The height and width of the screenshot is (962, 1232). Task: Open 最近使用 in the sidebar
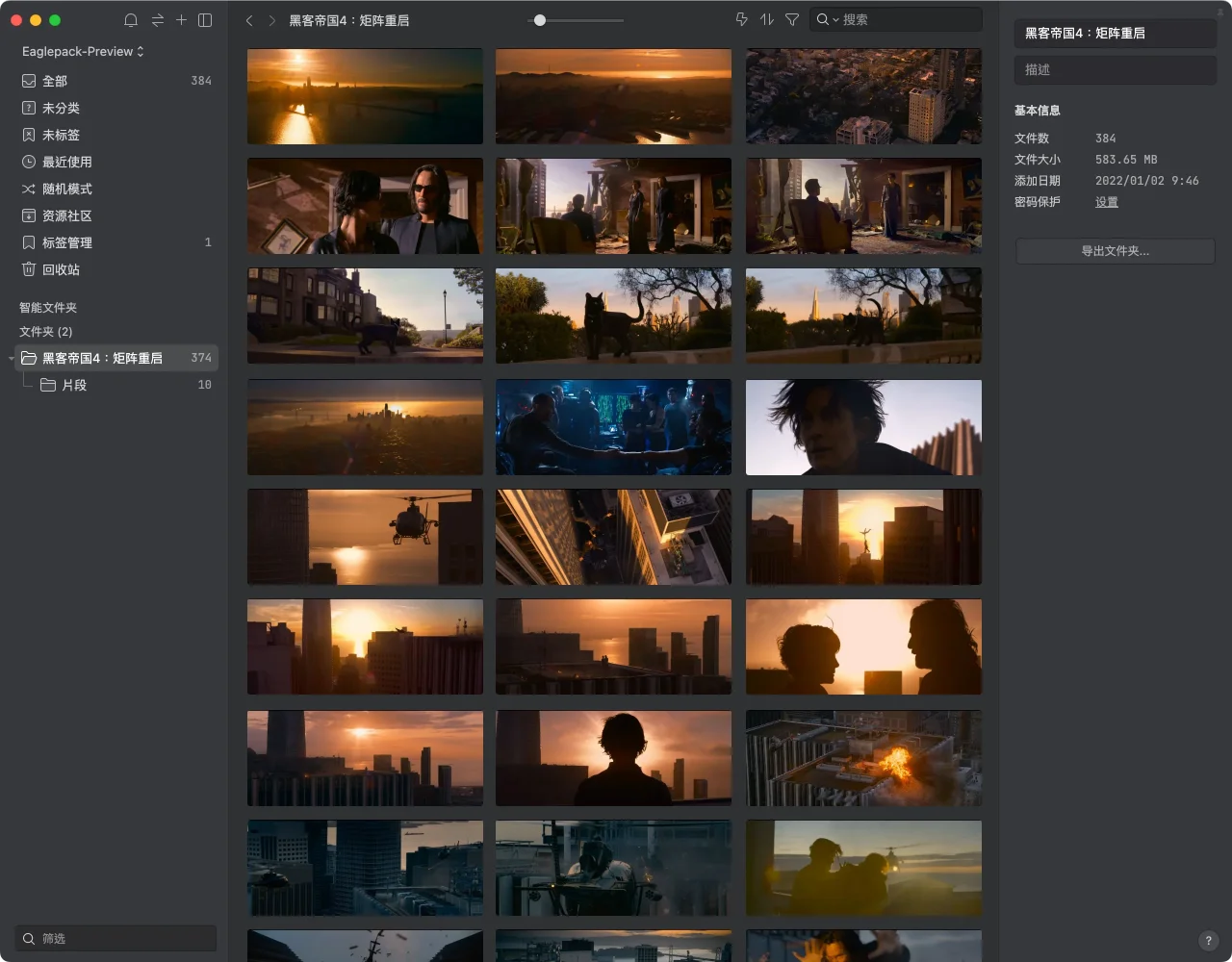pyautogui.click(x=116, y=162)
